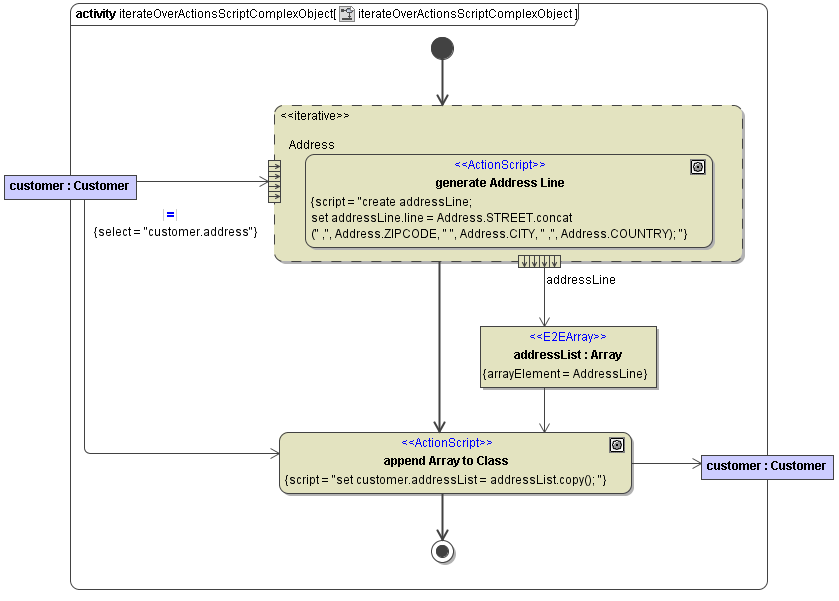Select the right customer : Customer output node
The height and width of the screenshot is (601, 839).
(x=767, y=466)
